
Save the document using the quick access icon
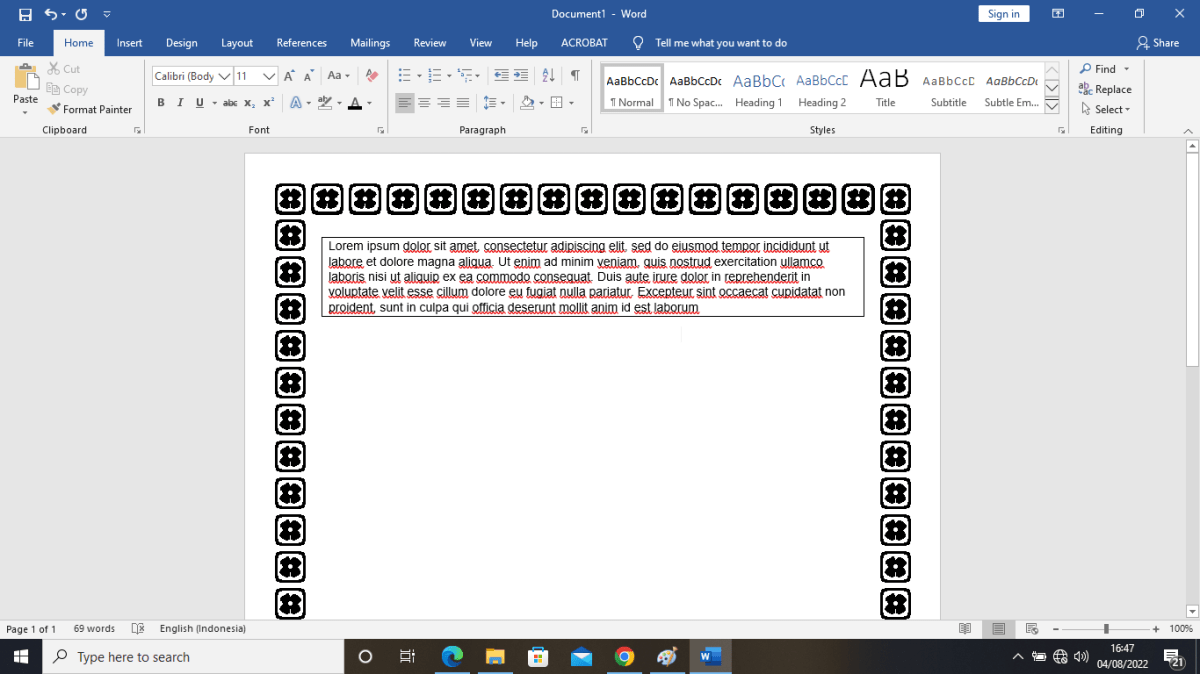[x=25, y=14]
